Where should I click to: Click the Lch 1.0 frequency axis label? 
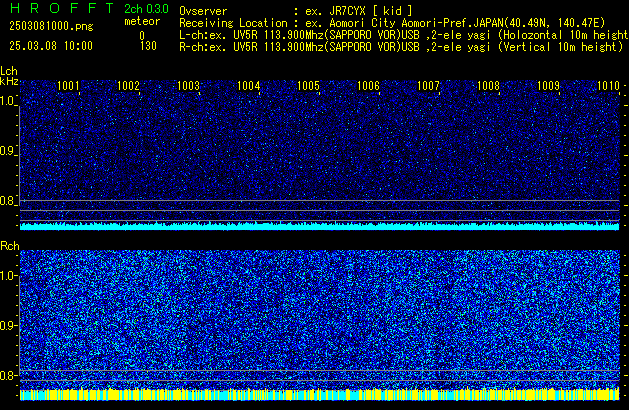point(7,101)
